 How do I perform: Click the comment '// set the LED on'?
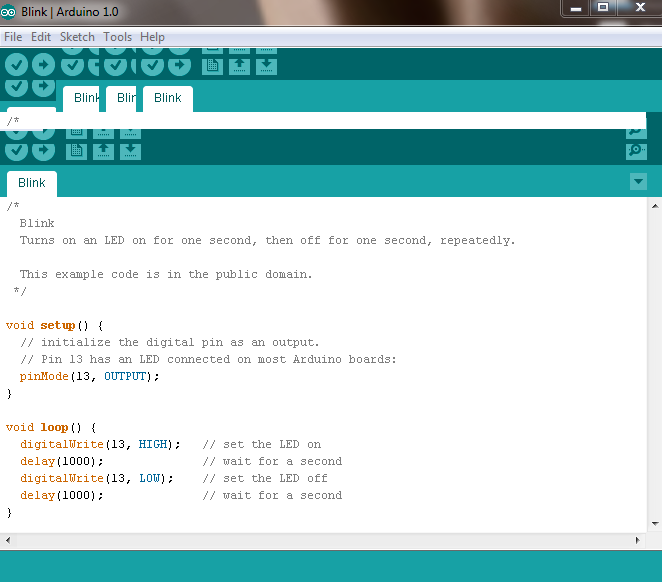pyautogui.click(x=261, y=444)
